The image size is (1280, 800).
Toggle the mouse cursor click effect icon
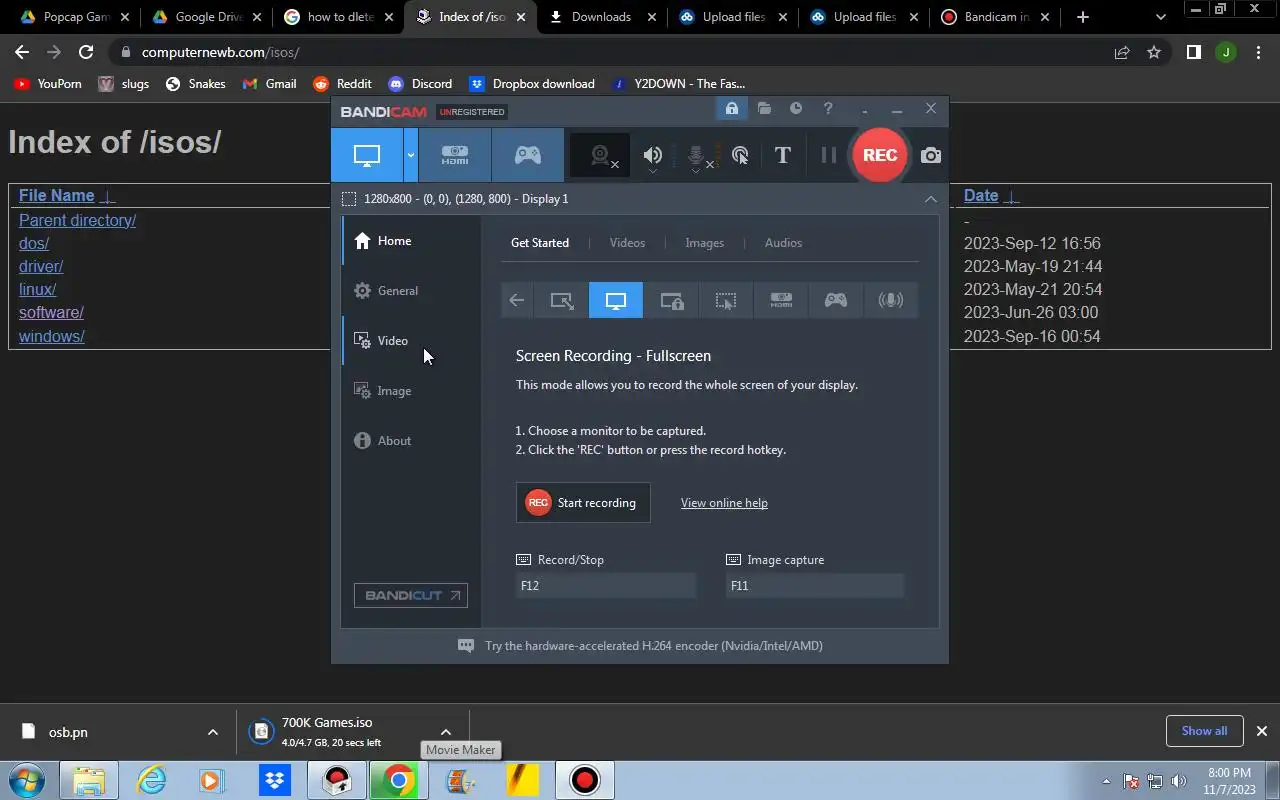tap(740, 155)
